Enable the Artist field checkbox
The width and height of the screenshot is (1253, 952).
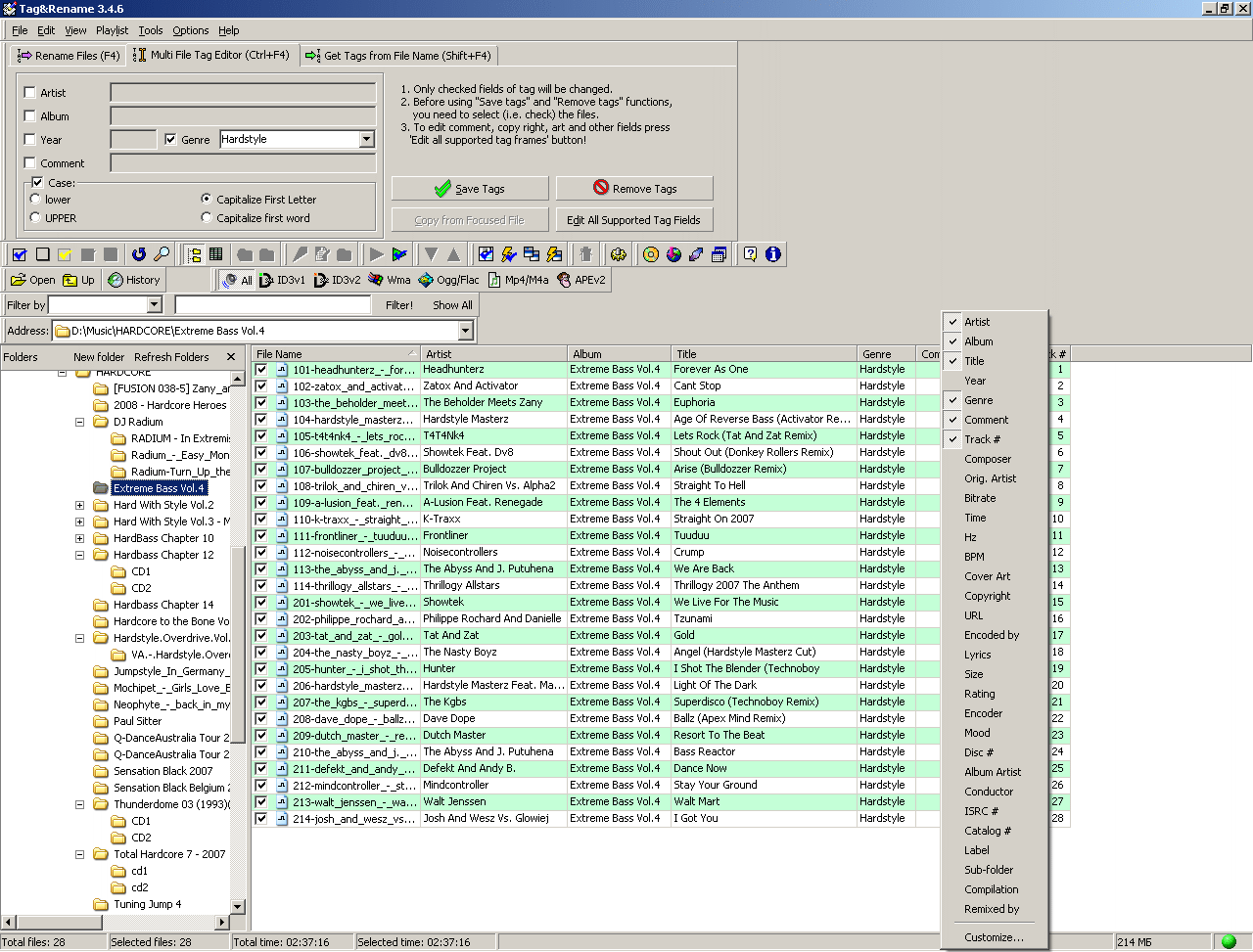pos(30,93)
